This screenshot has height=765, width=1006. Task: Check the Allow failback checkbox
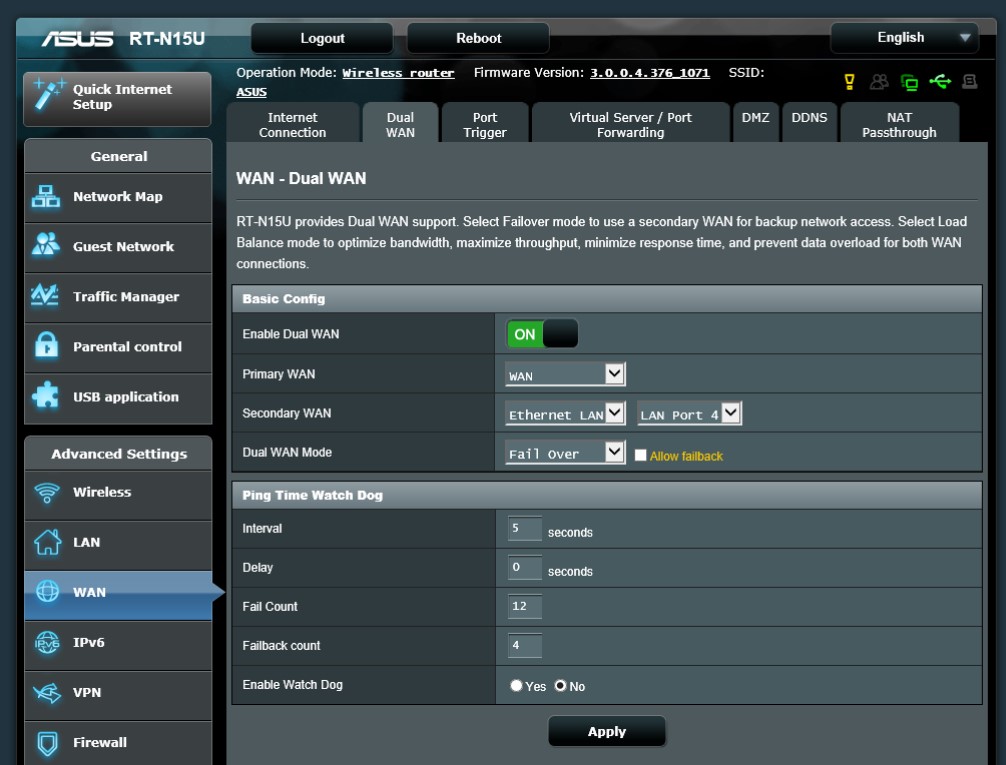pos(641,455)
